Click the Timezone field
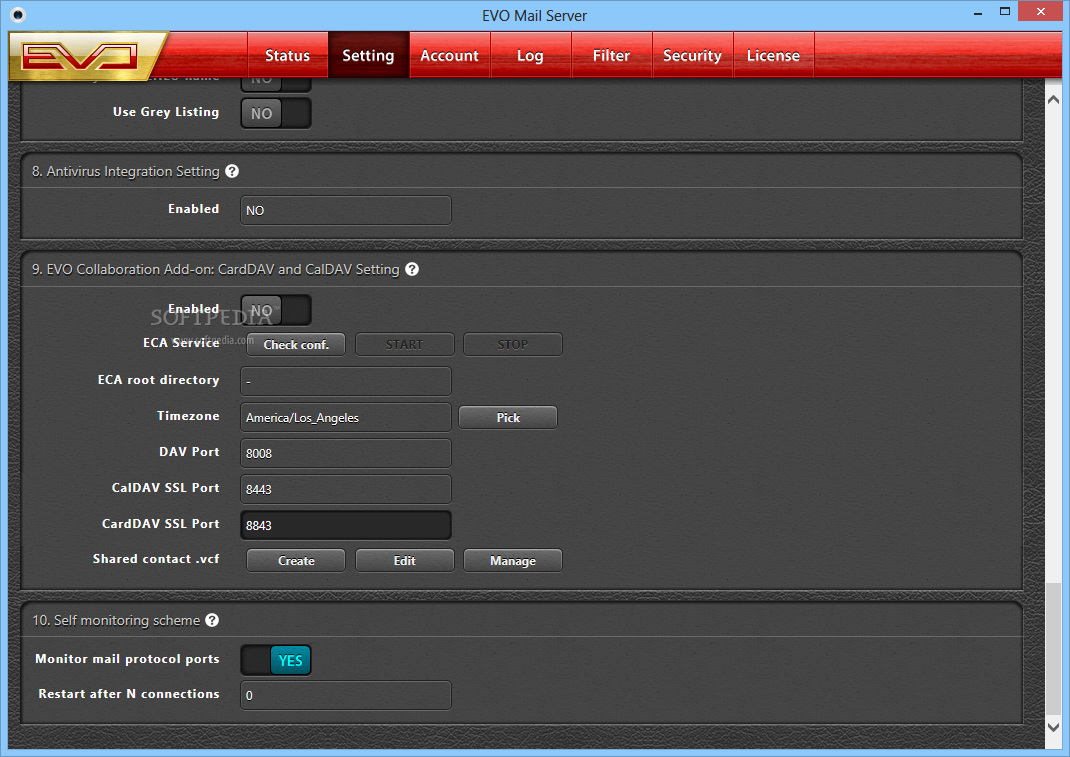 click(346, 417)
